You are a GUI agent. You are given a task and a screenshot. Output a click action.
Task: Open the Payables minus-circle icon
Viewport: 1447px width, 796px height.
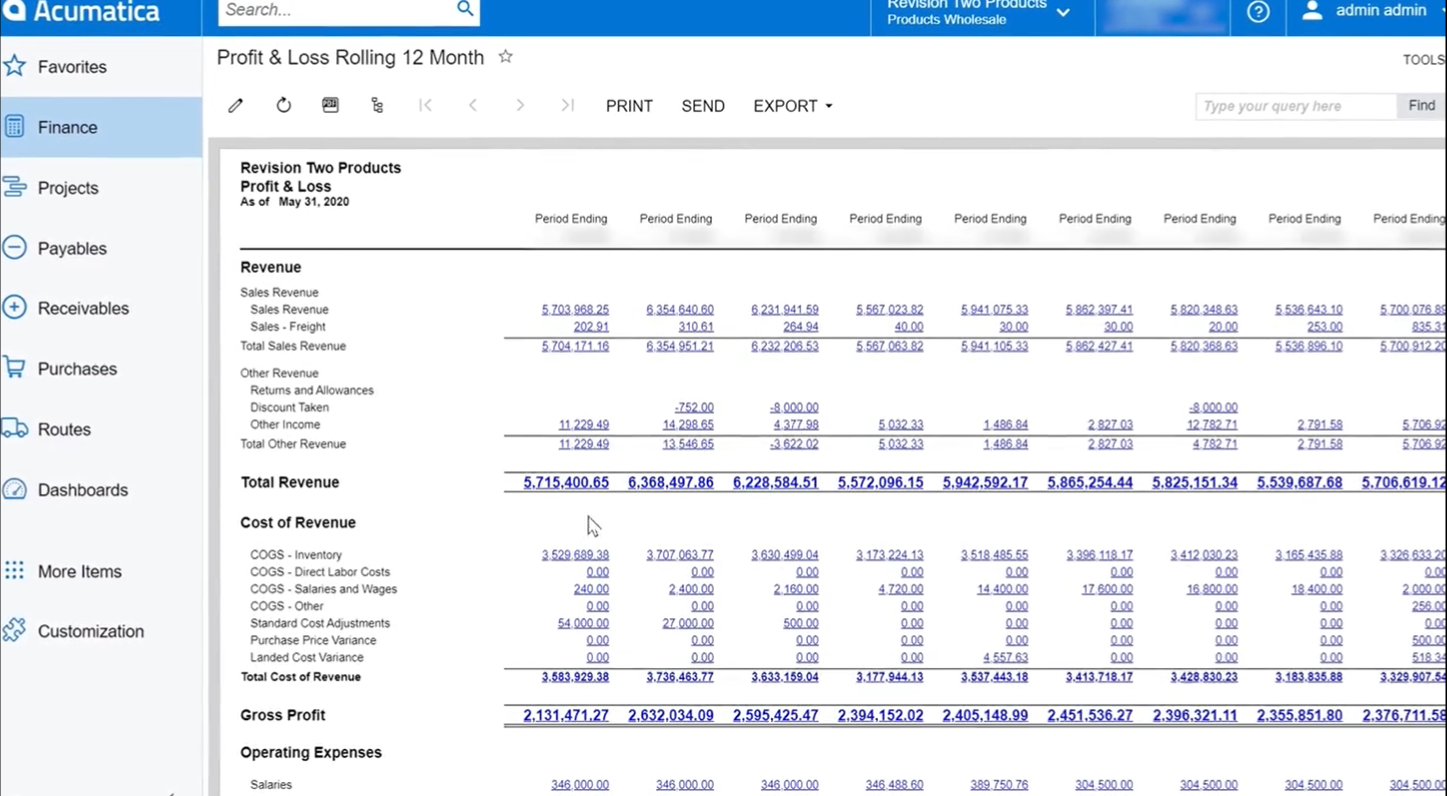(x=14, y=247)
